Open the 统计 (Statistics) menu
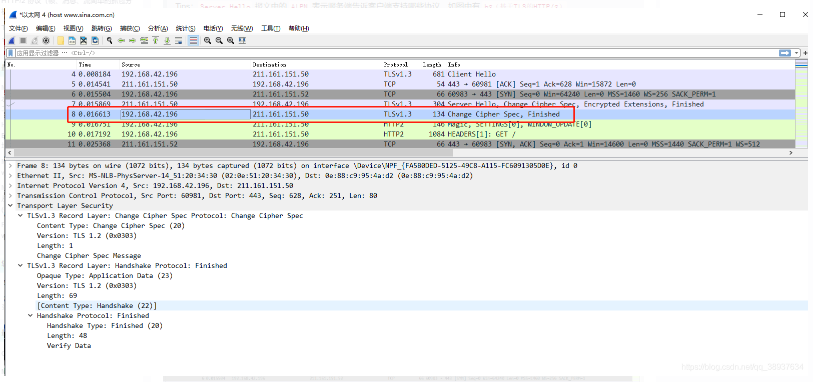Image resolution: width=813 pixels, height=382 pixels. point(185,29)
